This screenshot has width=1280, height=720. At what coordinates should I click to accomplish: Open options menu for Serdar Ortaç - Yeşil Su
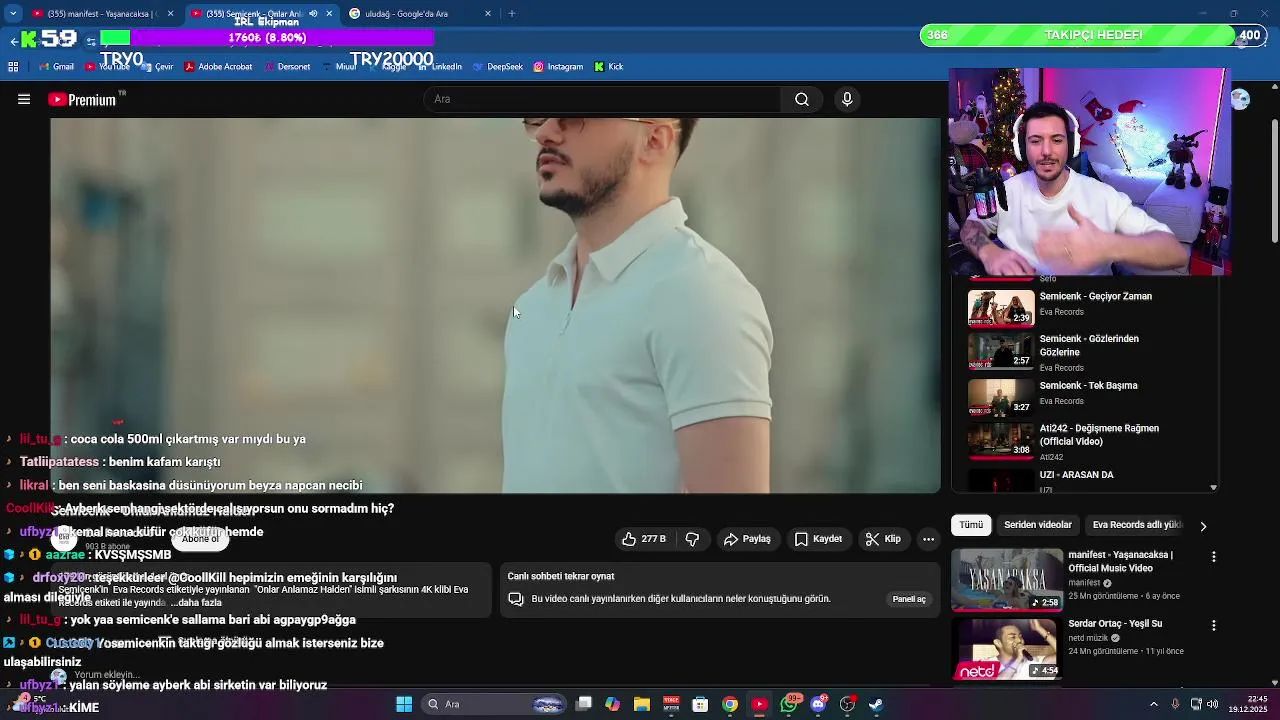(x=1214, y=625)
